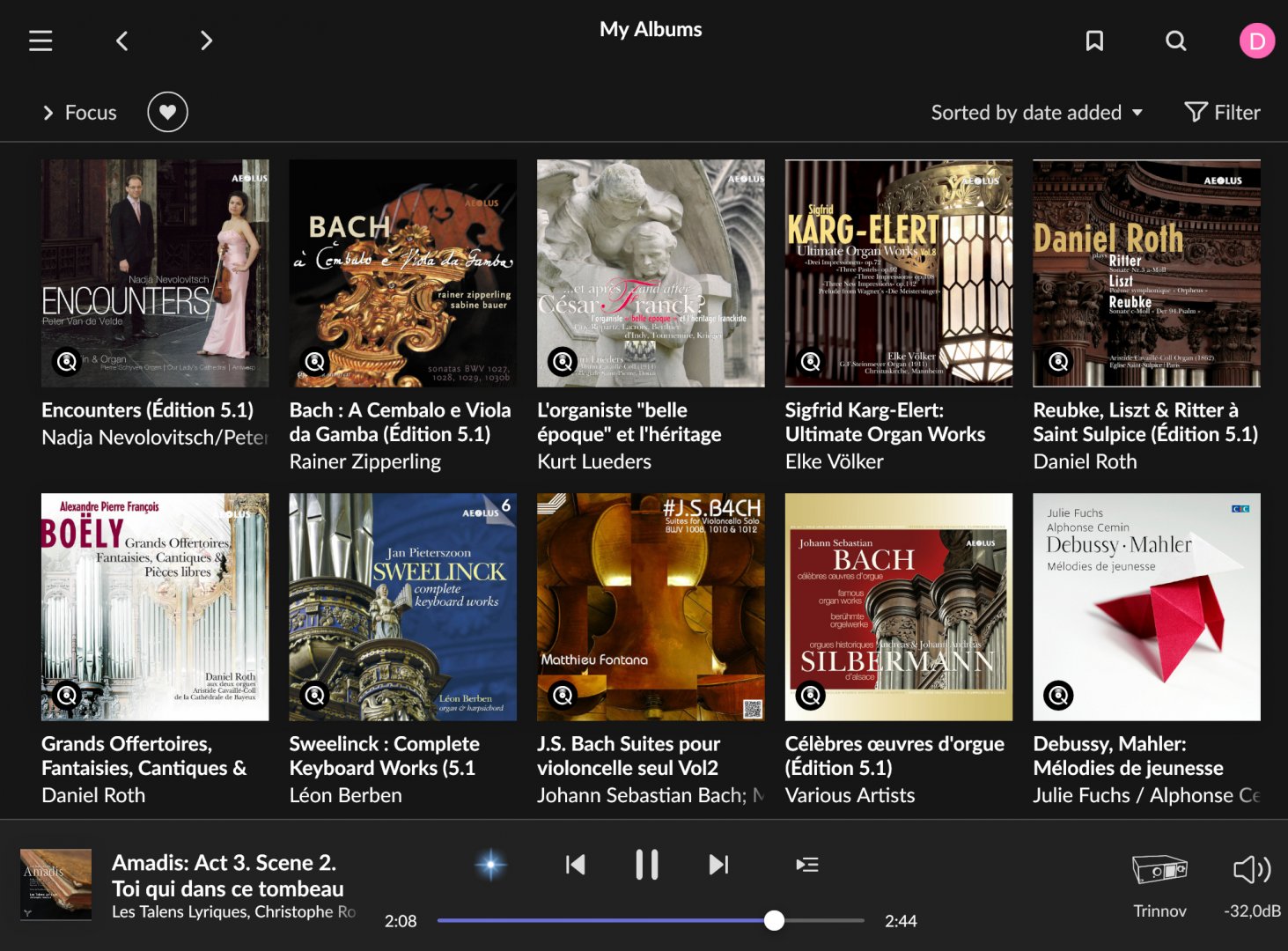
Task: Go forward with the right arrow
Action: [x=206, y=41]
